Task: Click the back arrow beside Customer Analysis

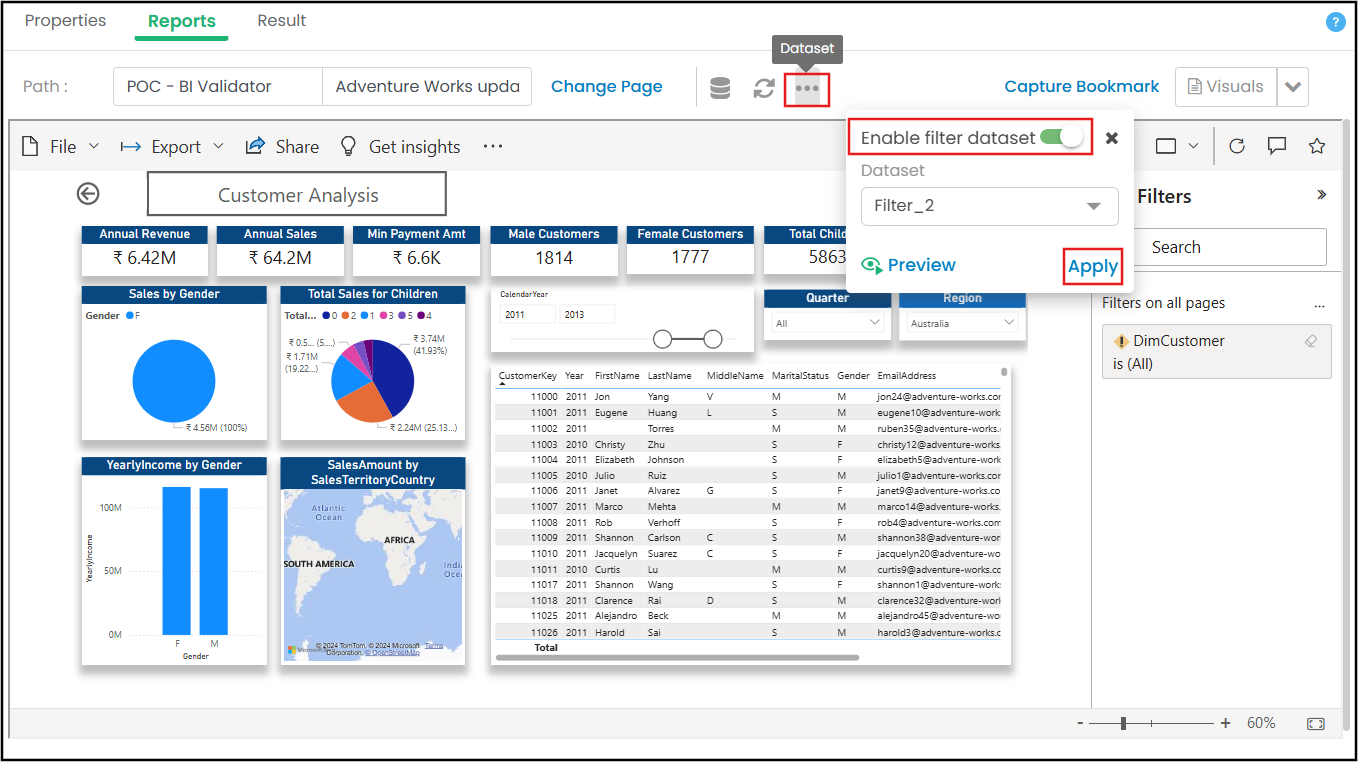Action: [88, 194]
